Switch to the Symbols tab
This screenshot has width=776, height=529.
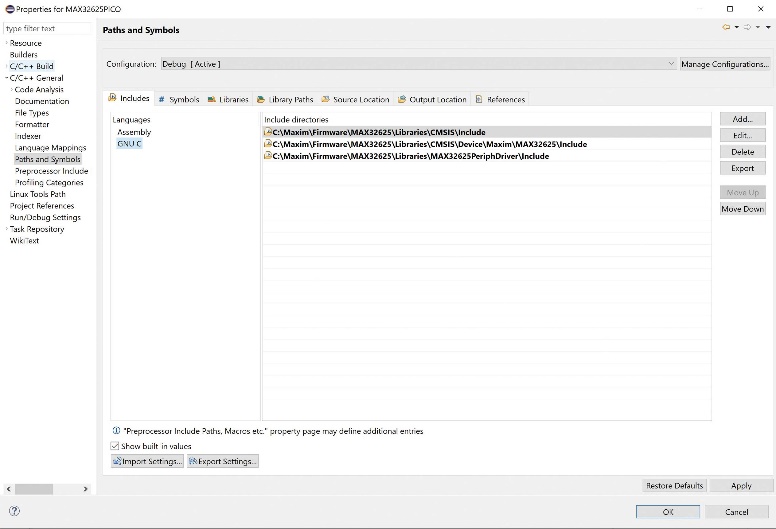[179, 99]
